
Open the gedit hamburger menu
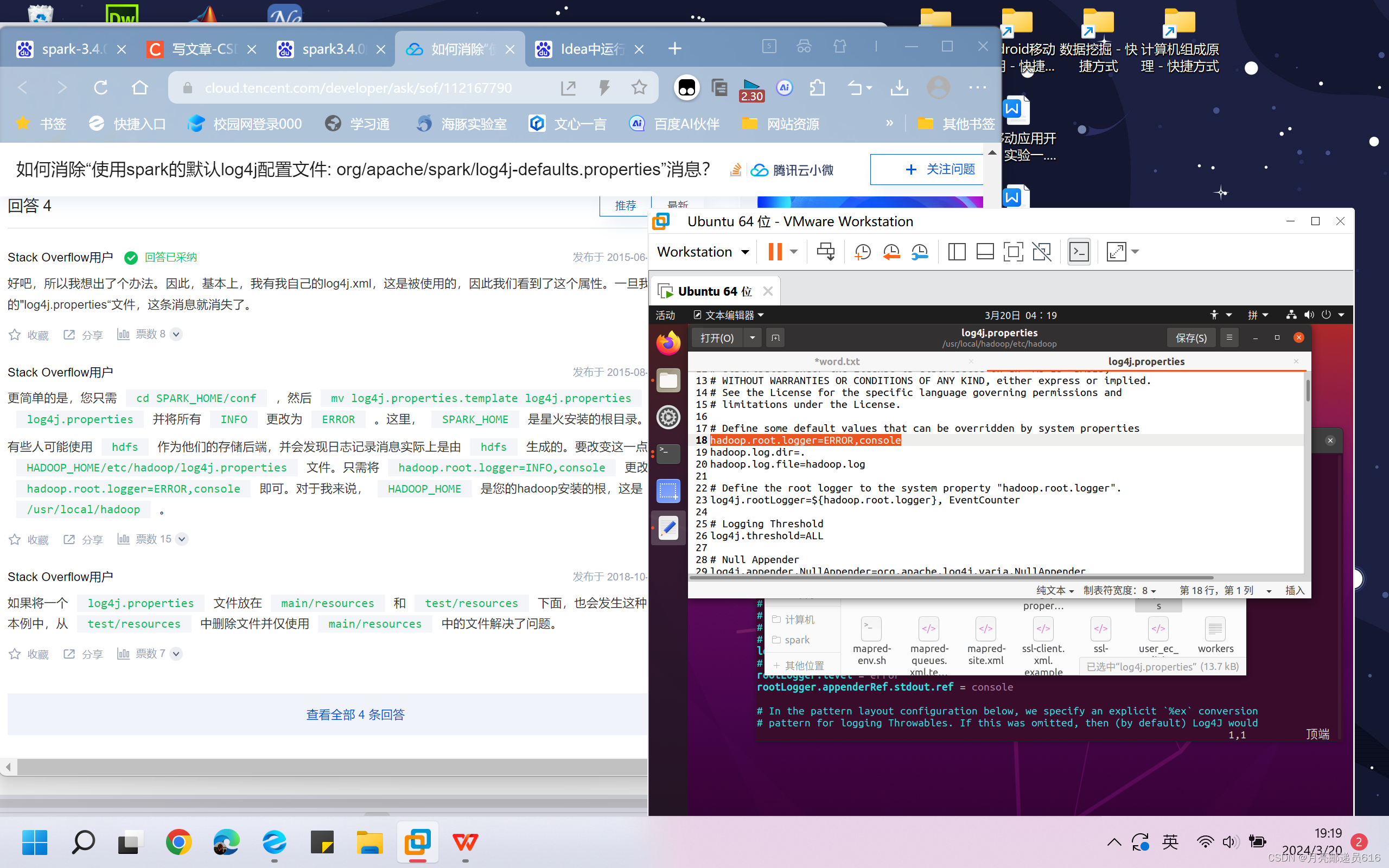(x=1228, y=337)
